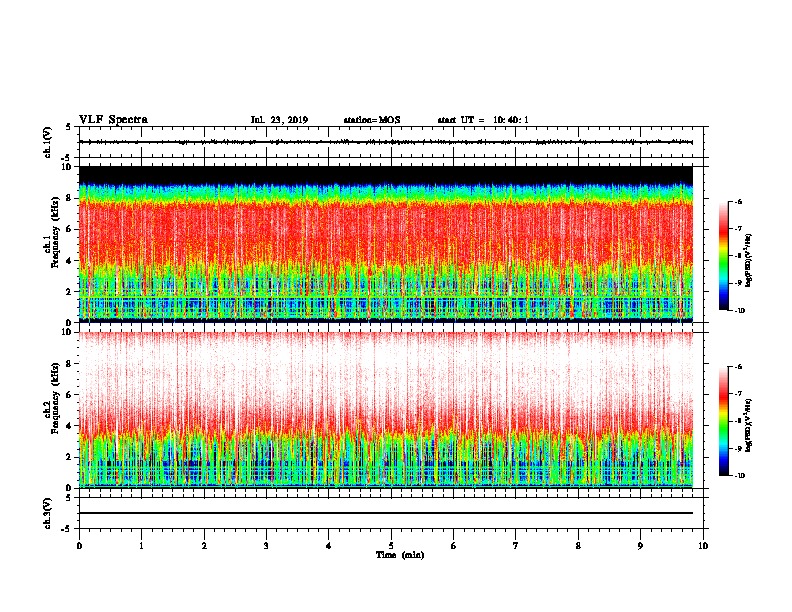Click the "4" kHz tick on ch.2 frequency axis
Image resolution: width=792 pixels, height=612 pixels.
(x=69, y=426)
